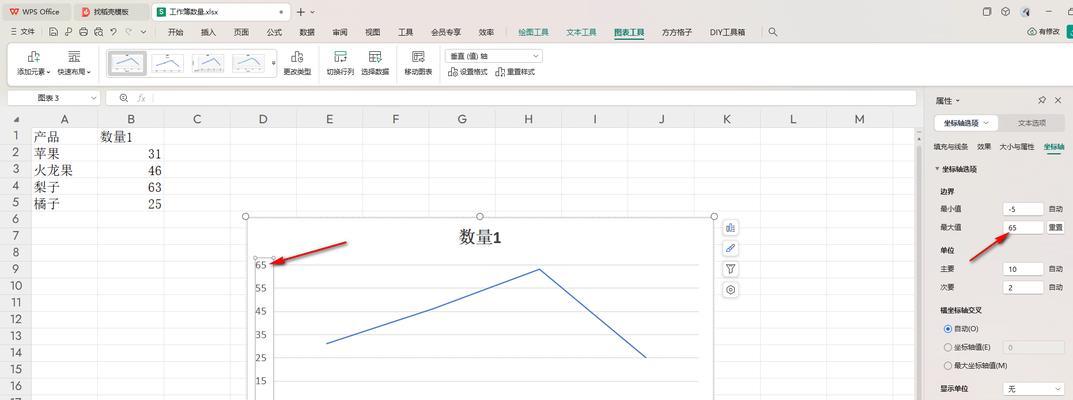This screenshot has height=400, width=1073.
Task: Click the print icon in quick access toolbar
Action: (x=83, y=31)
